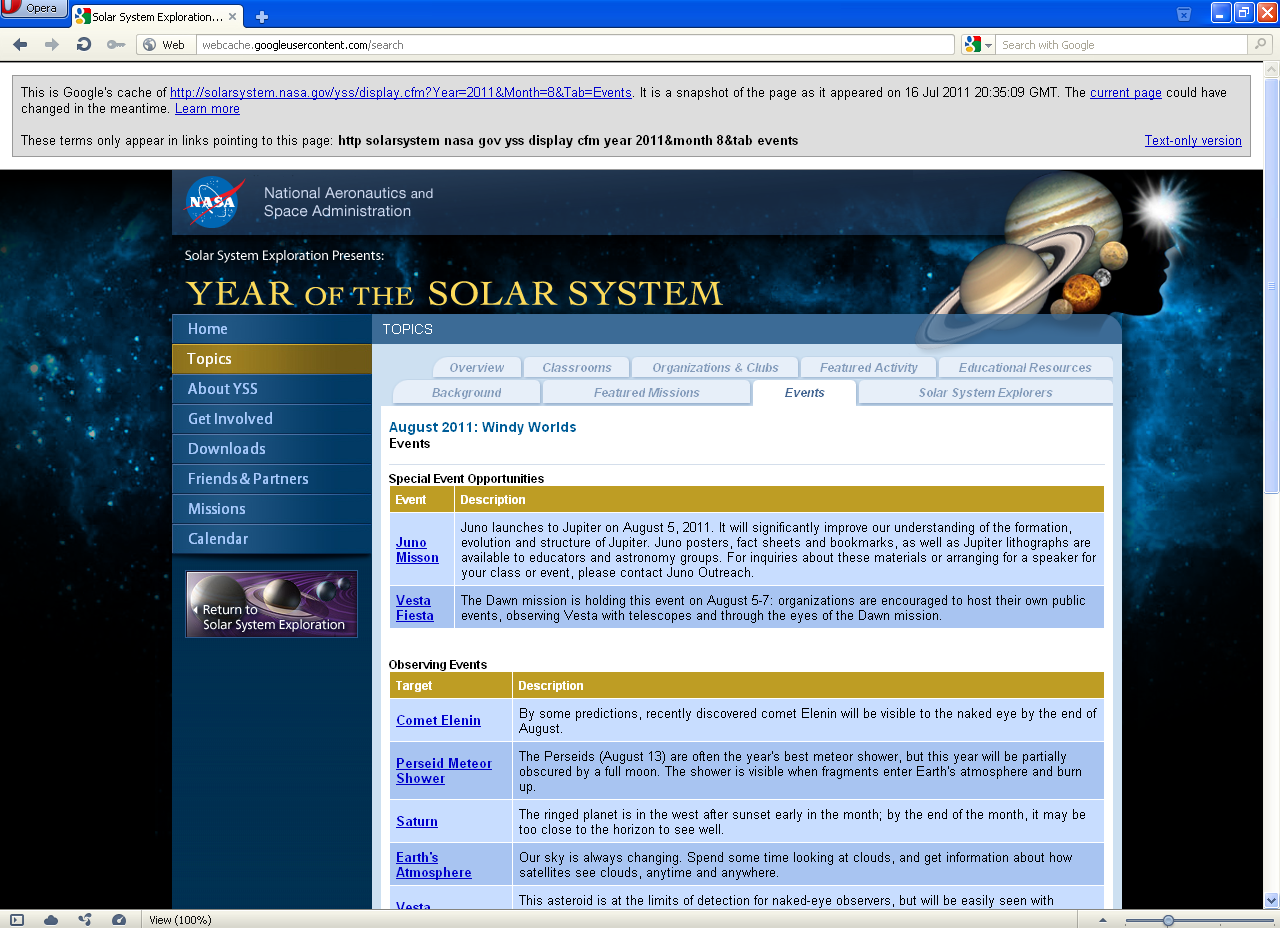1280x928 pixels.
Task: Open Downloads in the sidebar
Action: pyautogui.click(x=272, y=449)
